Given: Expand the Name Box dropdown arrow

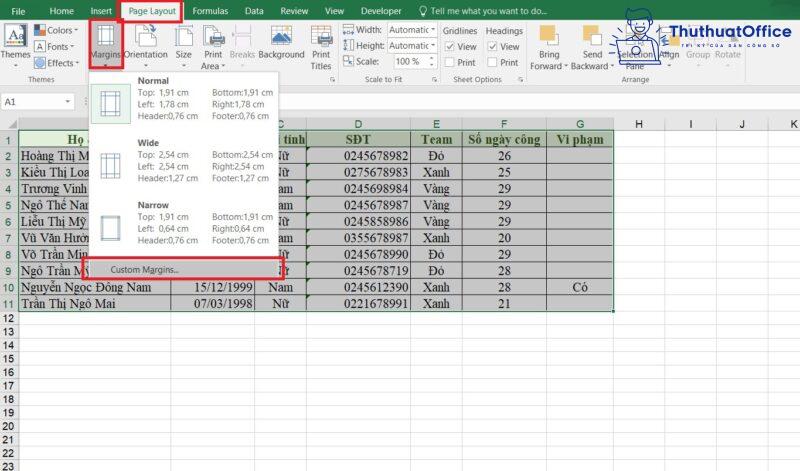Looking at the screenshot, I should (68, 102).
